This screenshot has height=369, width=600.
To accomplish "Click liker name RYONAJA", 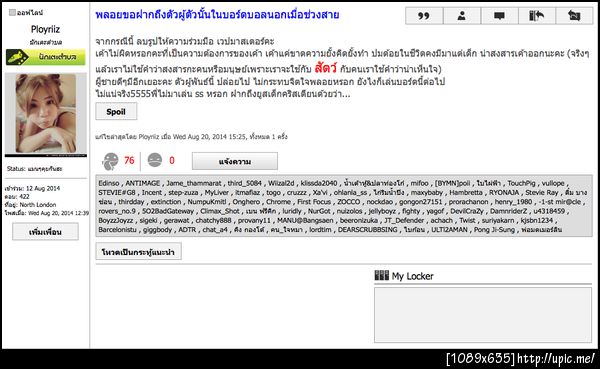I will (504, 192).
